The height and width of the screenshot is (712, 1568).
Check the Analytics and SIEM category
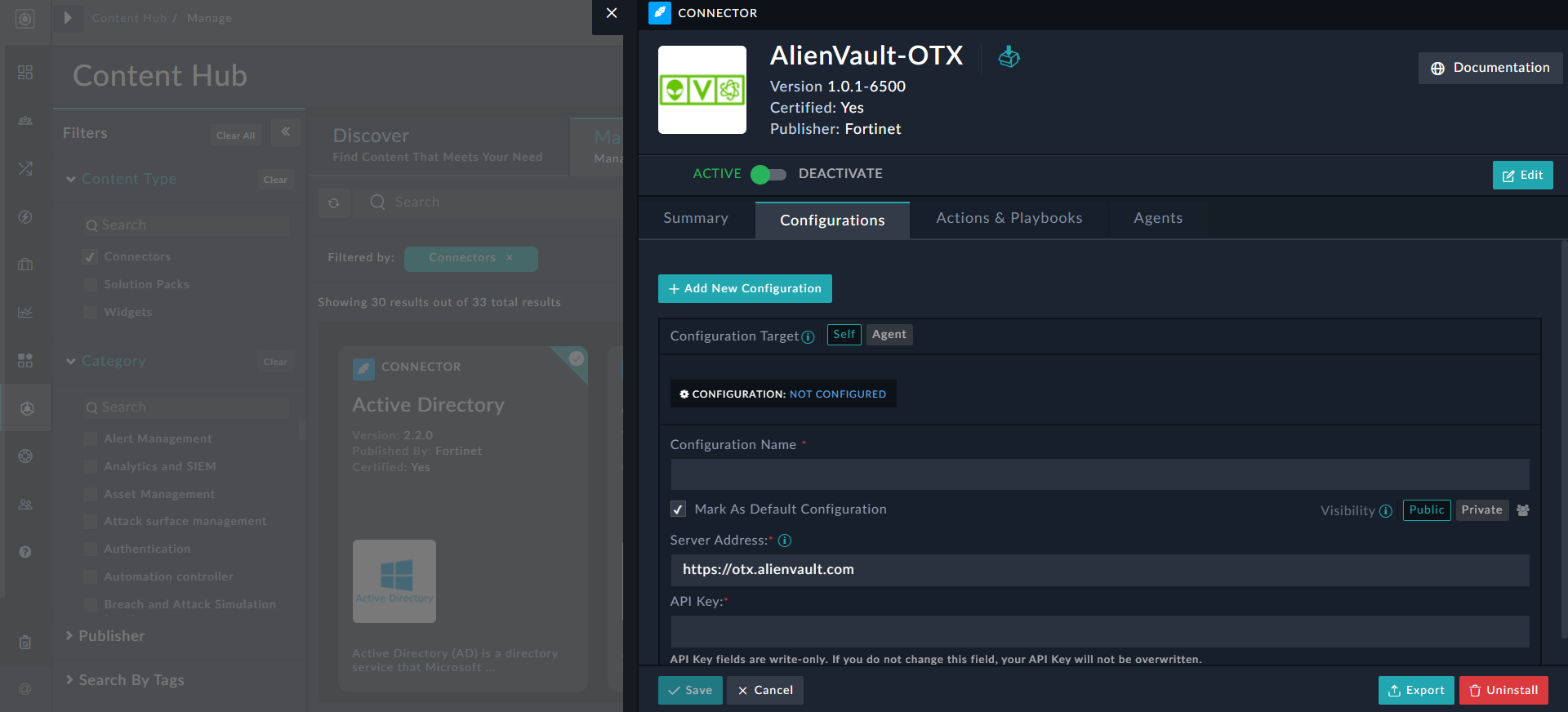point(91,466)
